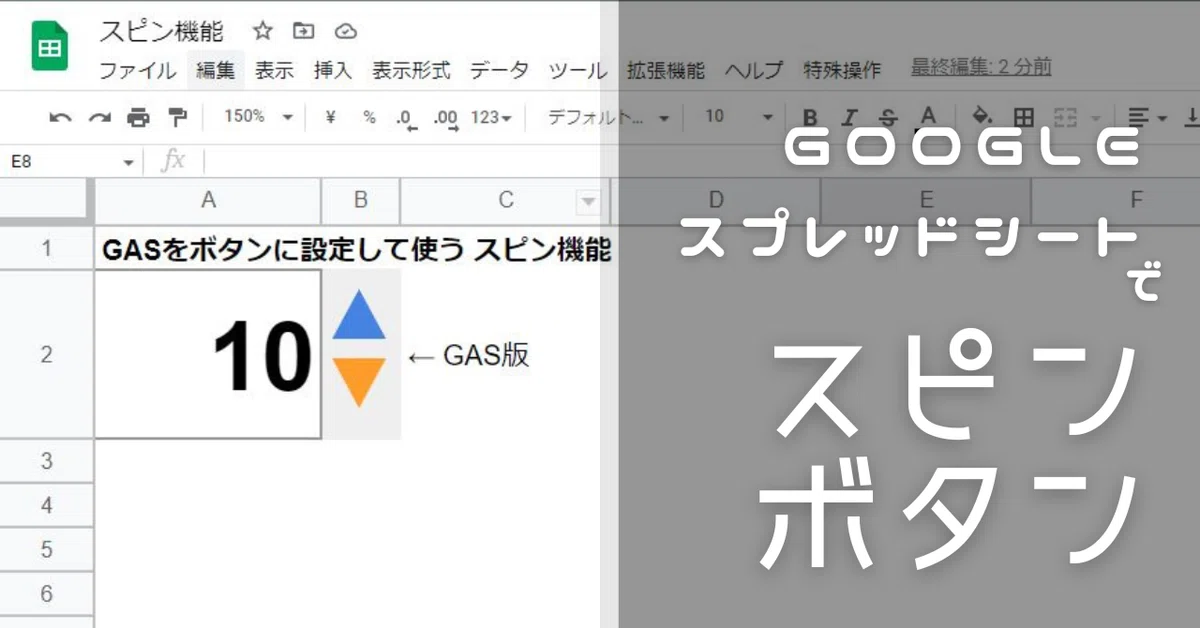
Task: Open the horizontal align options
Action: pos(1146,117)
